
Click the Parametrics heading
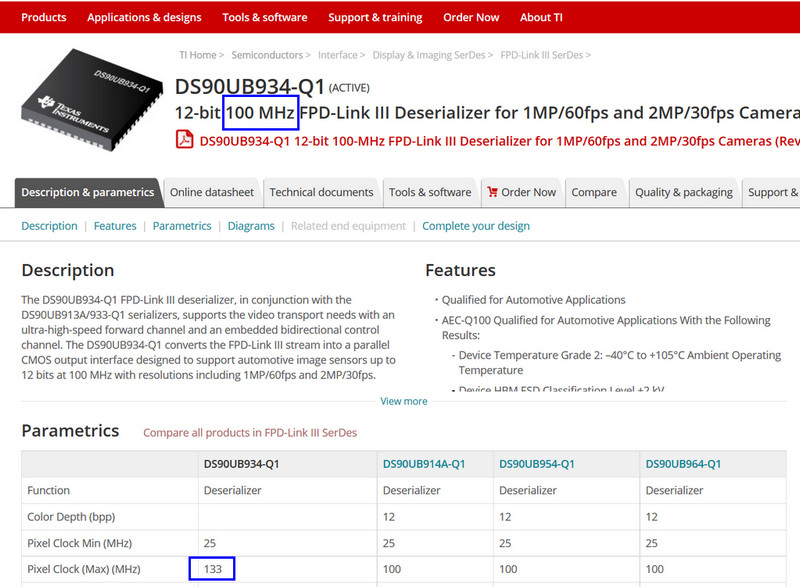coord(70,431)
